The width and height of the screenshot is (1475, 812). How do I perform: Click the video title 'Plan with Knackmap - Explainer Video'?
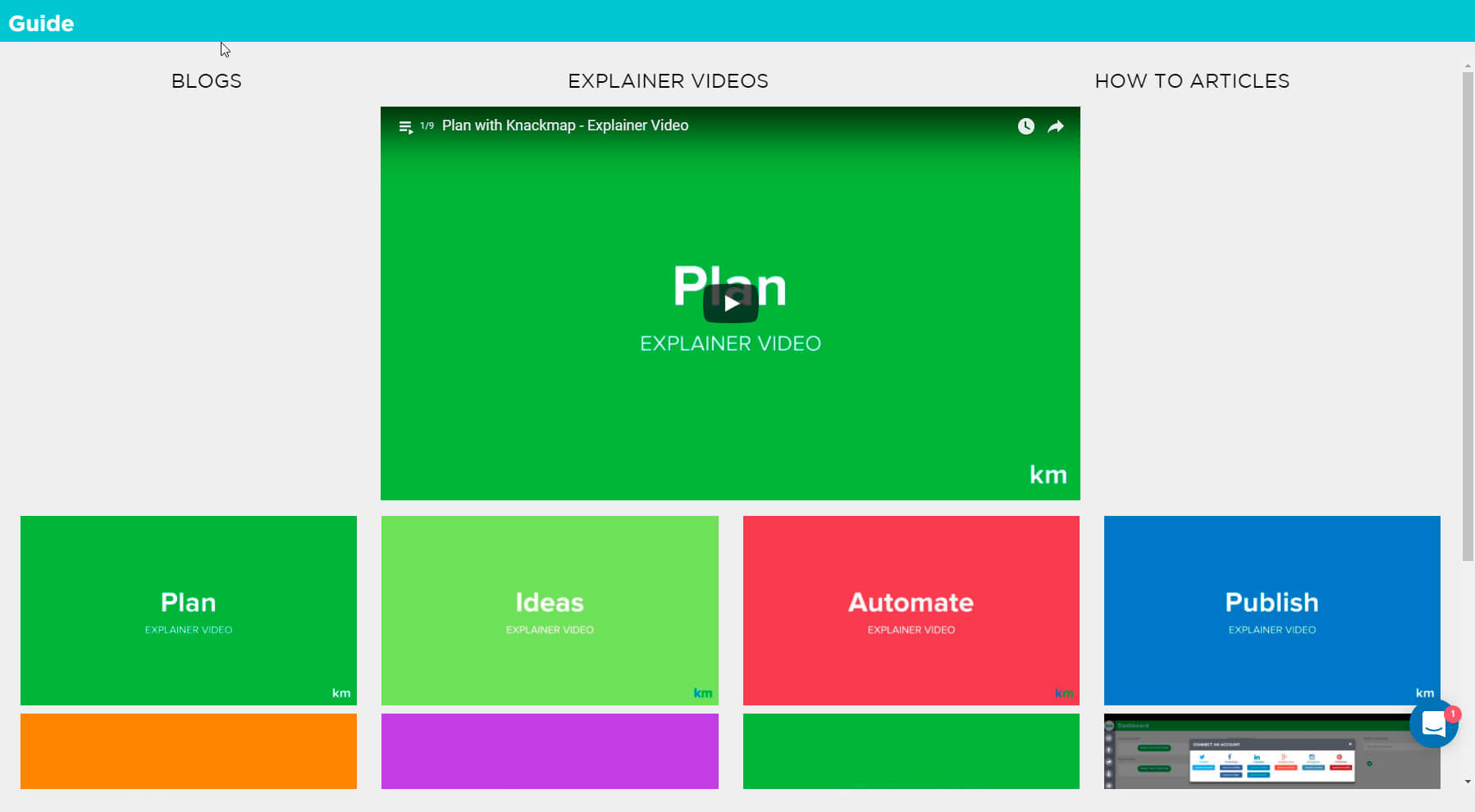565,125
